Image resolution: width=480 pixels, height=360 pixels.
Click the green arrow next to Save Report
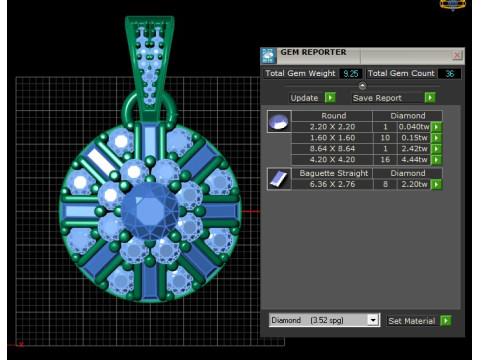pyautogui.click(x=430, y=98)
